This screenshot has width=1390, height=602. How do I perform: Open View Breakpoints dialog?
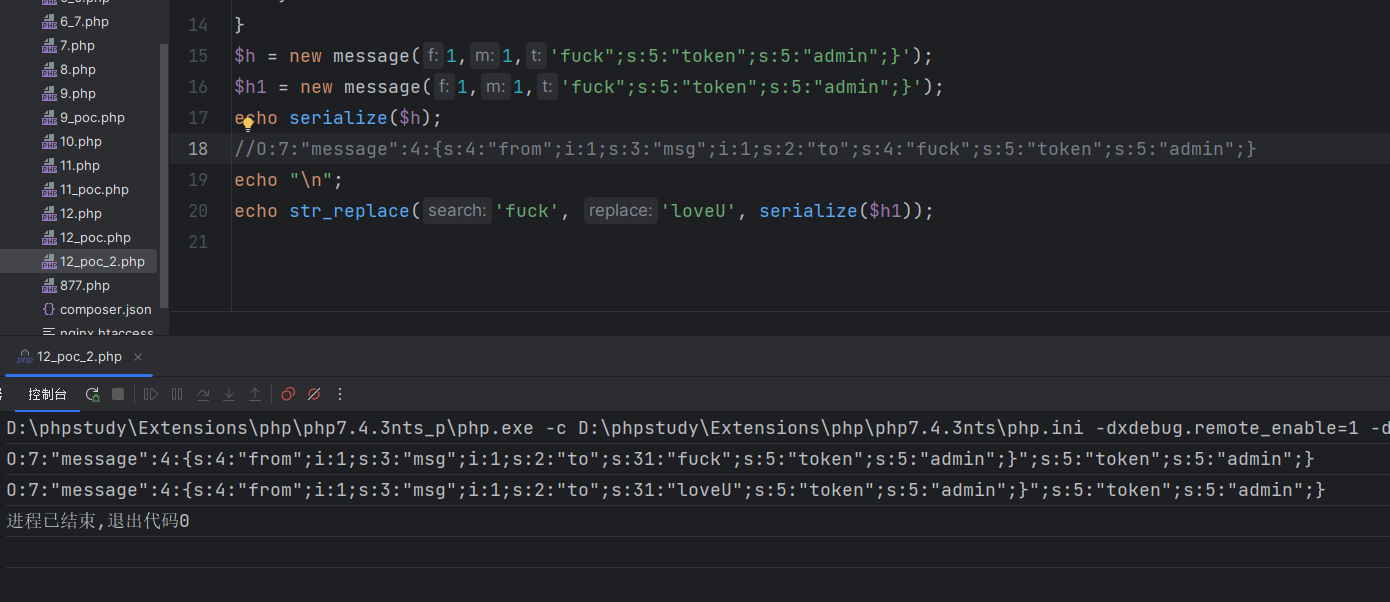pos(288,394)
